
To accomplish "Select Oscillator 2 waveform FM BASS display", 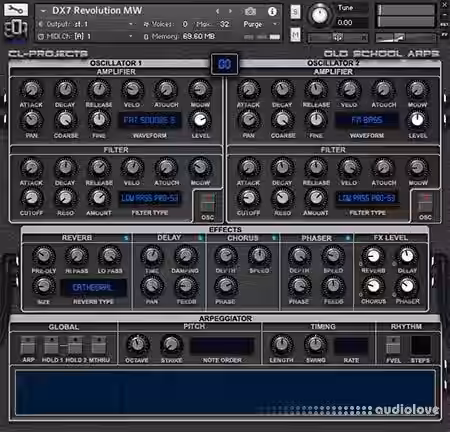I will point(367,120).
